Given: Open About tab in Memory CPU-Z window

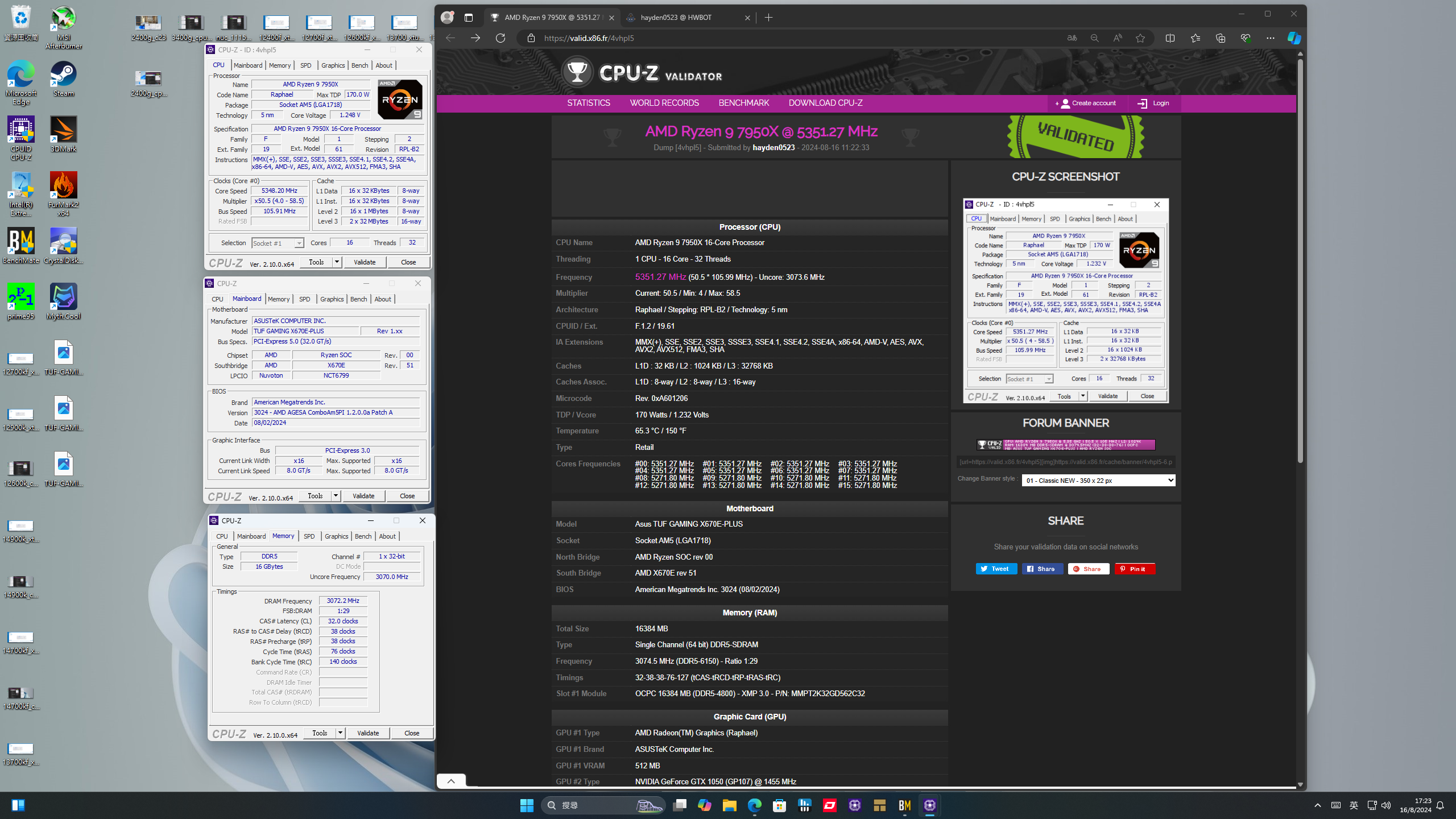Looking at the screenshot, I should click(387, 536).
